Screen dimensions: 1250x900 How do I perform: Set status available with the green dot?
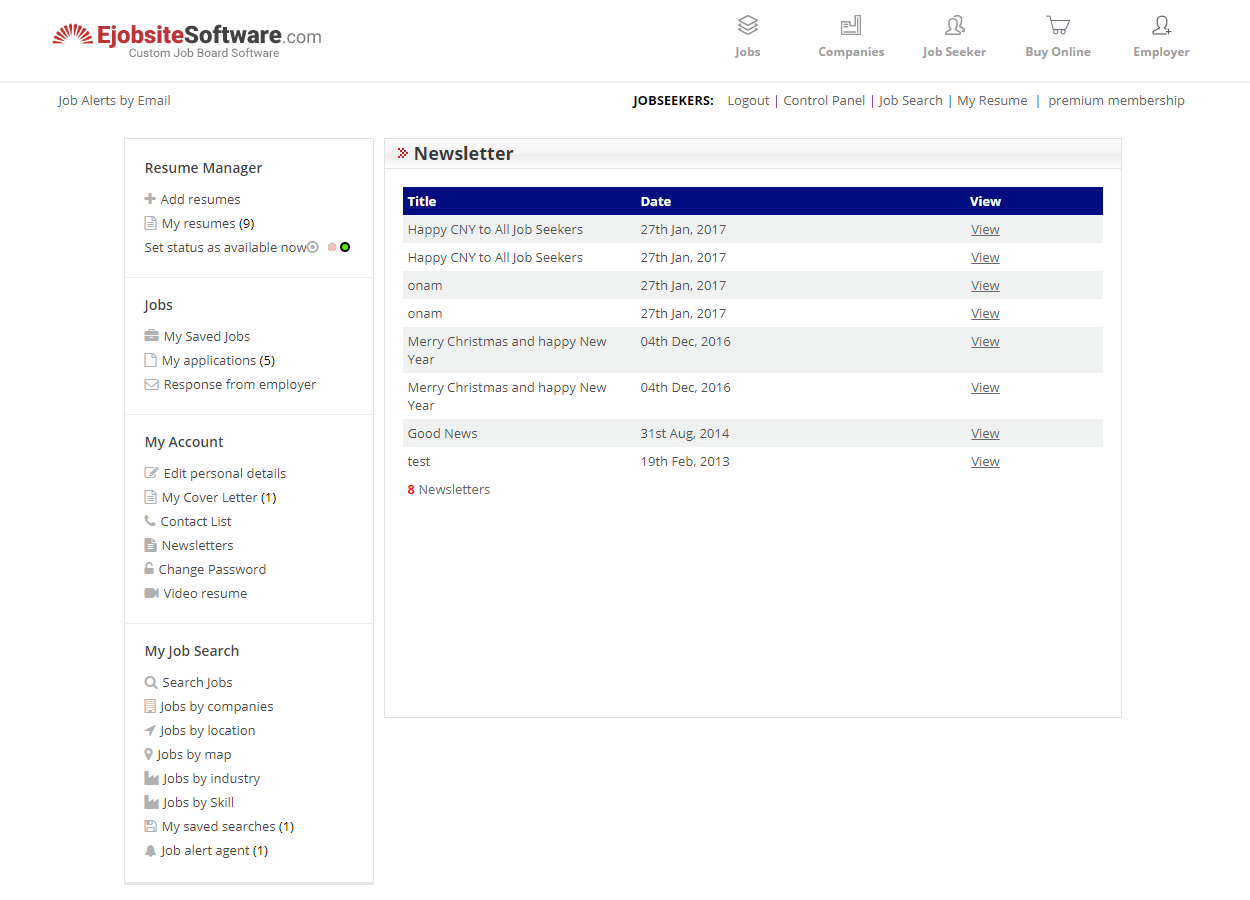[345, 247]
